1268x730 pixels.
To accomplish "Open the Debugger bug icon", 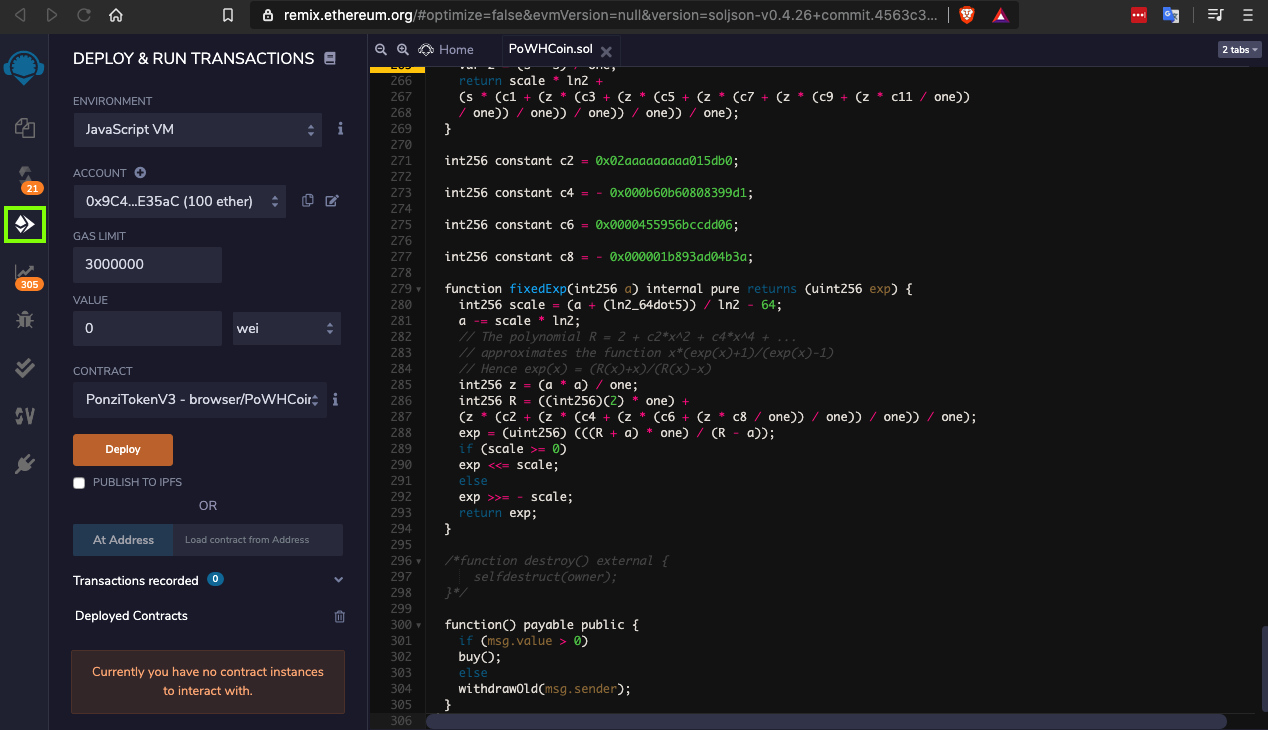I will pos(25,320).
